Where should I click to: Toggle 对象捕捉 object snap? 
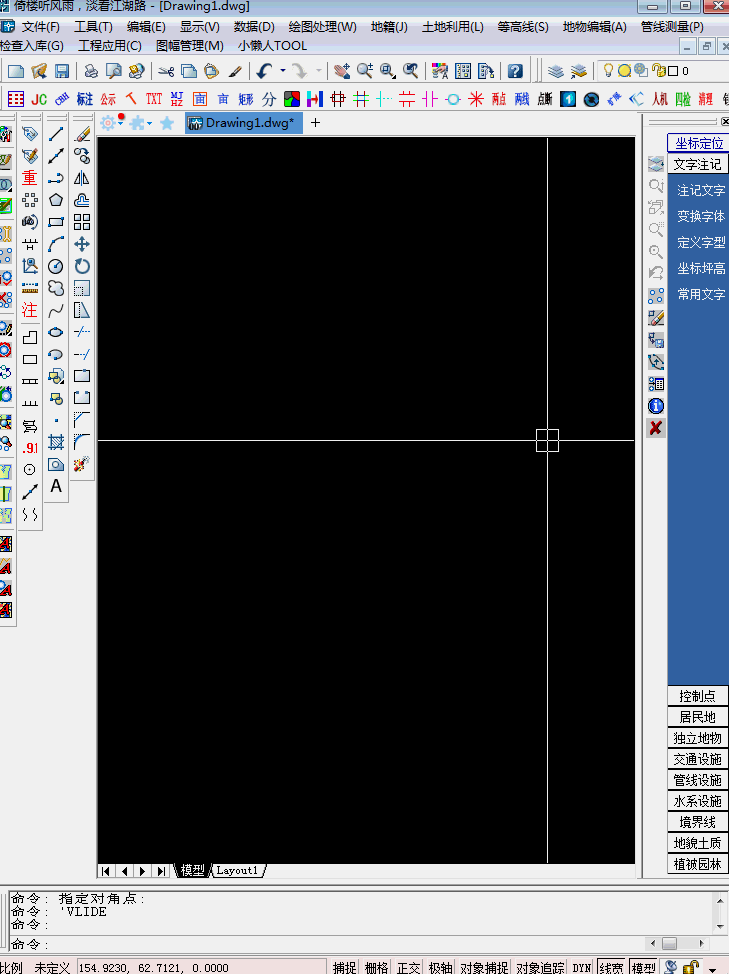point(484,967)
